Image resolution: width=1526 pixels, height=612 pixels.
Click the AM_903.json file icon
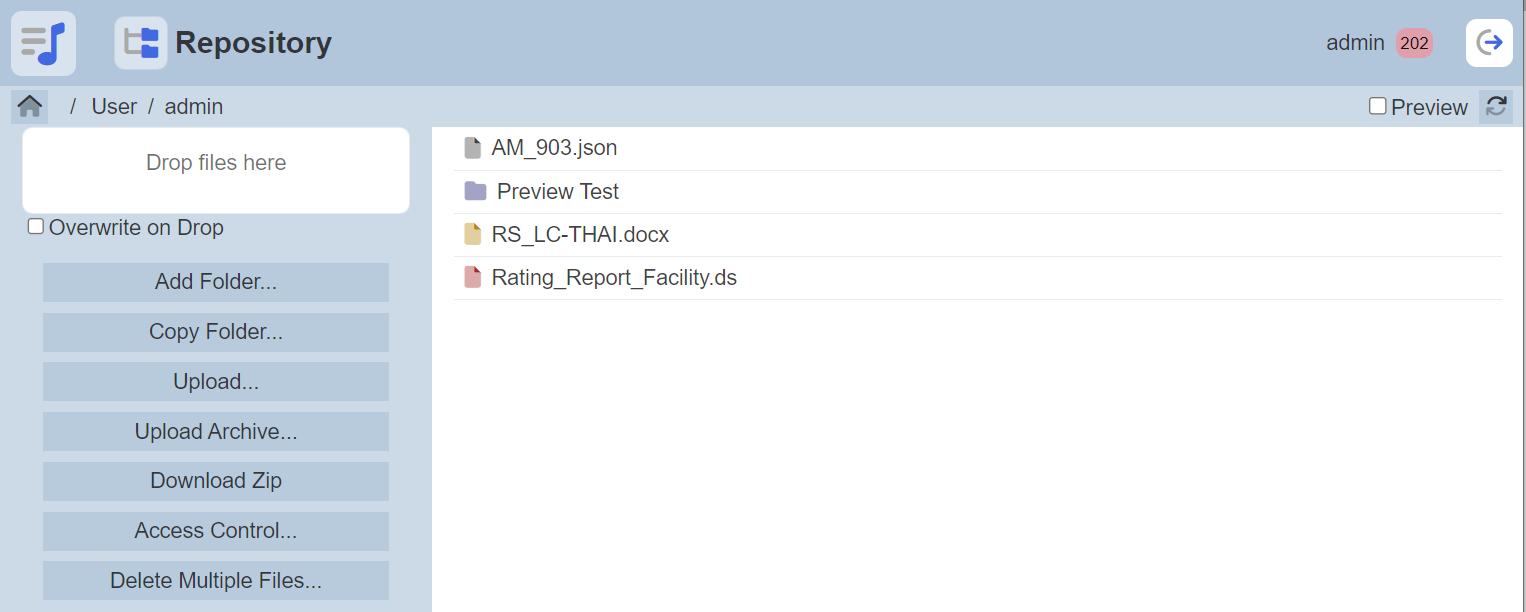473,148
